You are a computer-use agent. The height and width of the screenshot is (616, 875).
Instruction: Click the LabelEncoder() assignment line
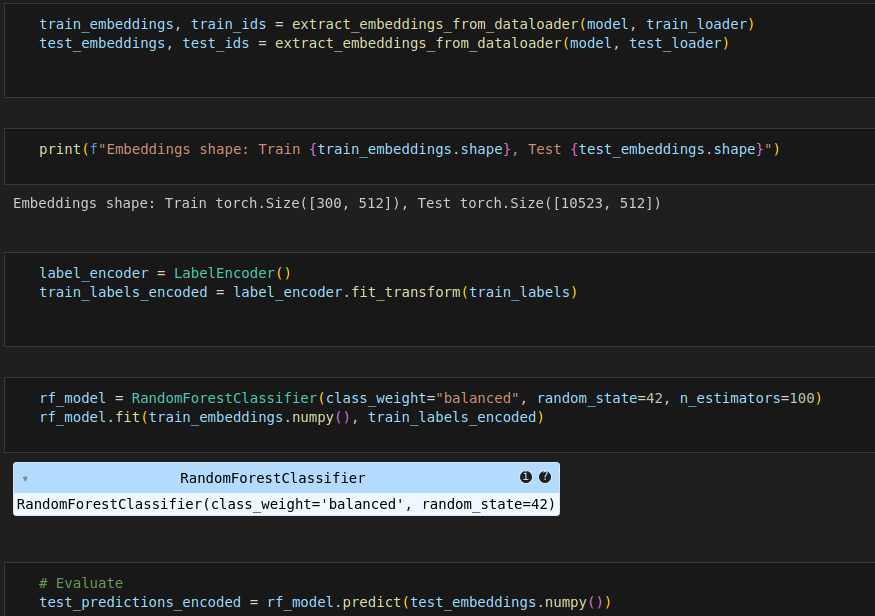tap(164, 273)
